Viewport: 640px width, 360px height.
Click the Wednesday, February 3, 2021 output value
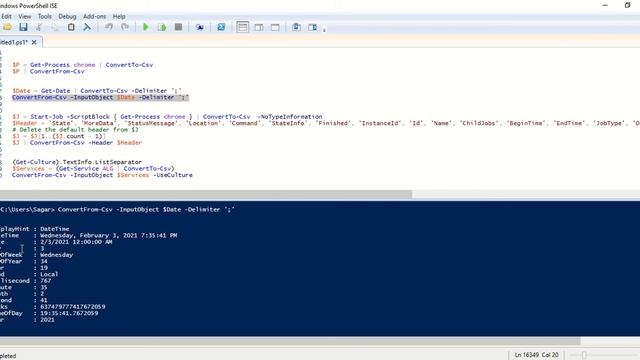108,236
